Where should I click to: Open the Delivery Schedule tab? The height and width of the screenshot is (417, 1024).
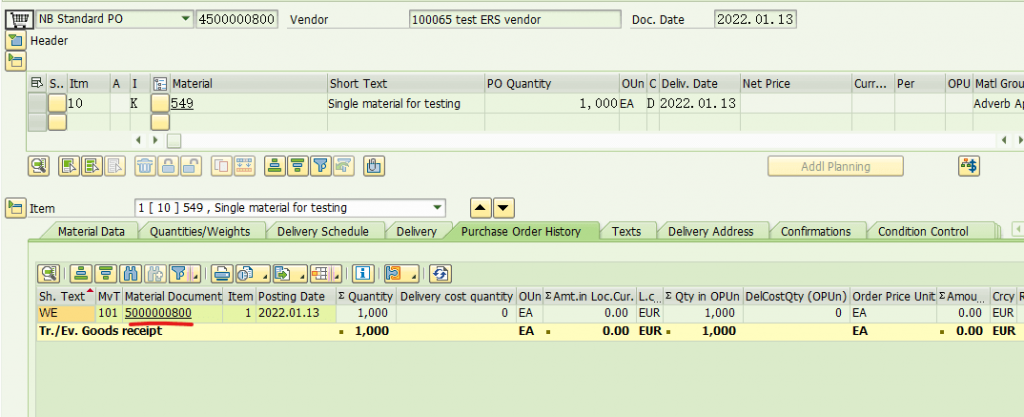point(323,231)
